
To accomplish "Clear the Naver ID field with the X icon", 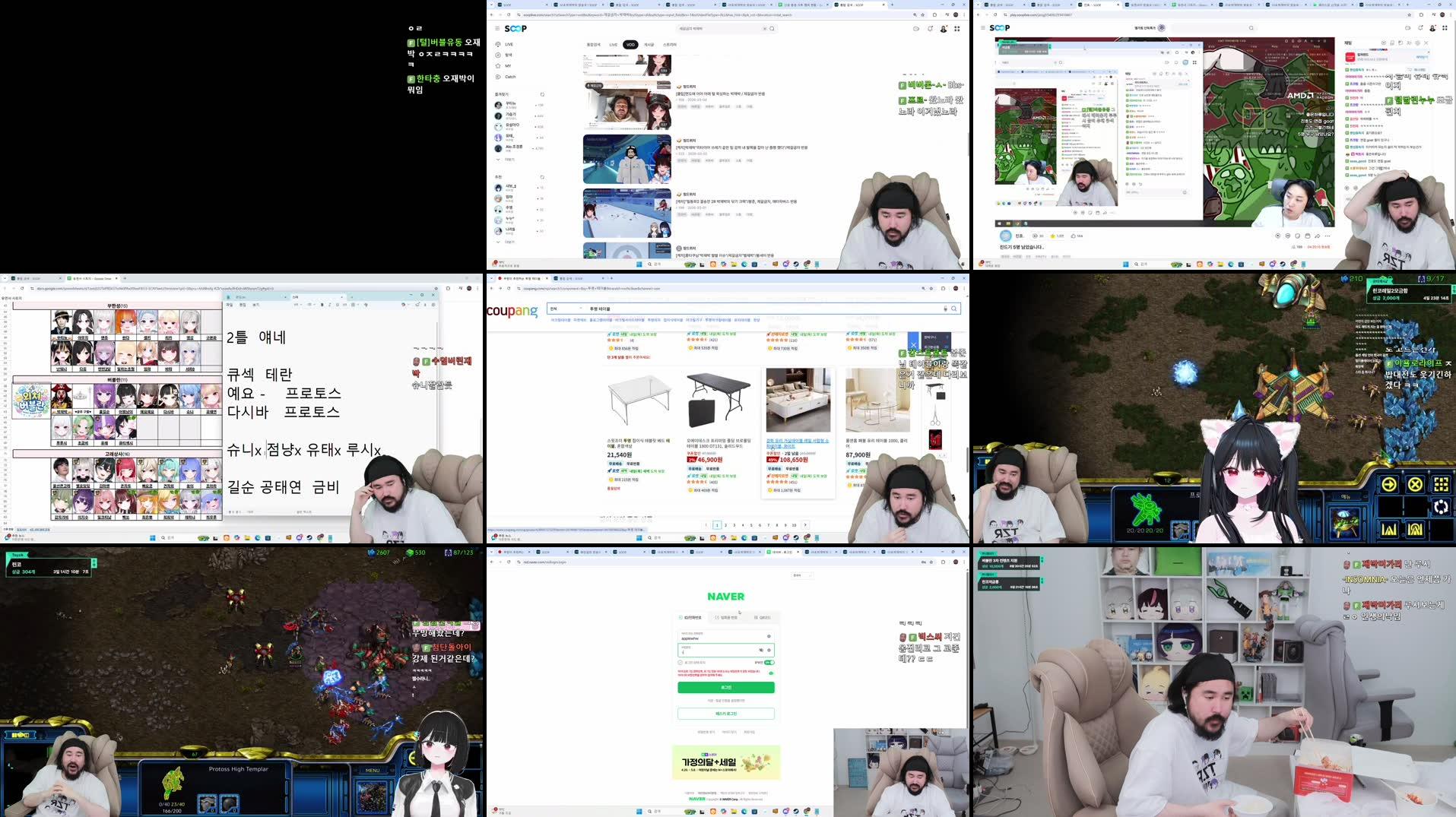I will [x=769, y=636].
